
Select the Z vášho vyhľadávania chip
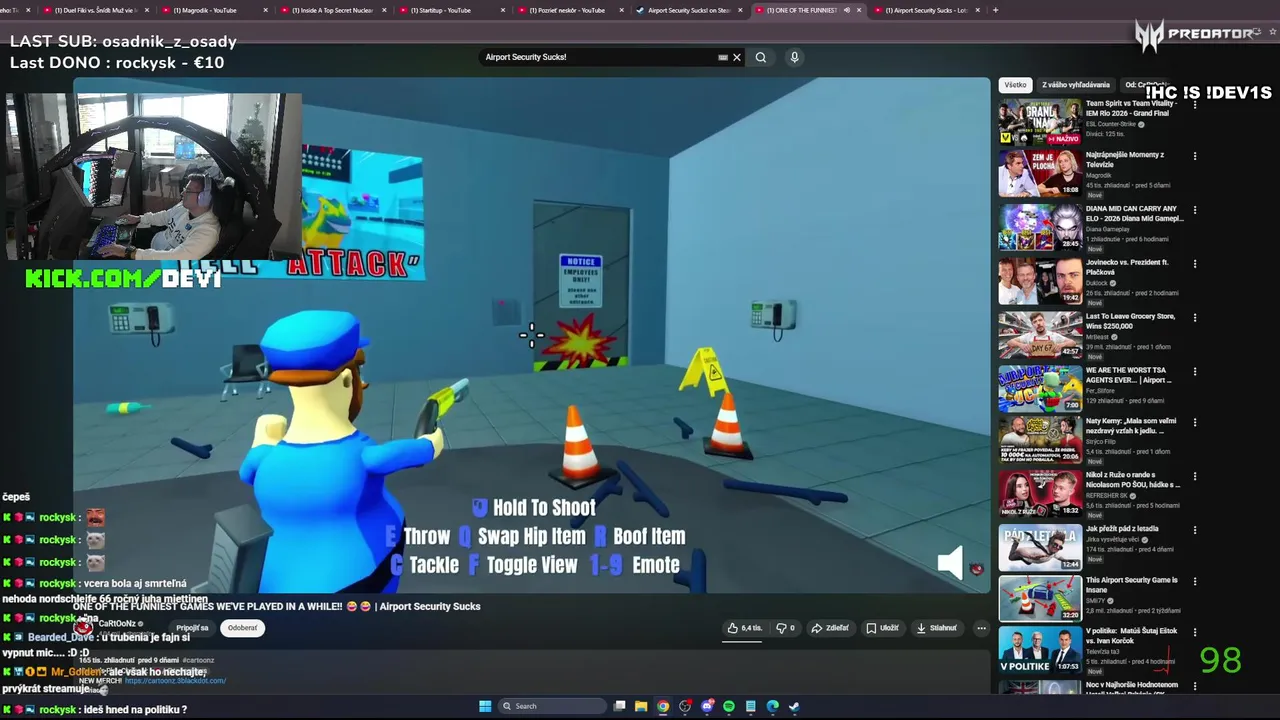(x=1076, y=85)
